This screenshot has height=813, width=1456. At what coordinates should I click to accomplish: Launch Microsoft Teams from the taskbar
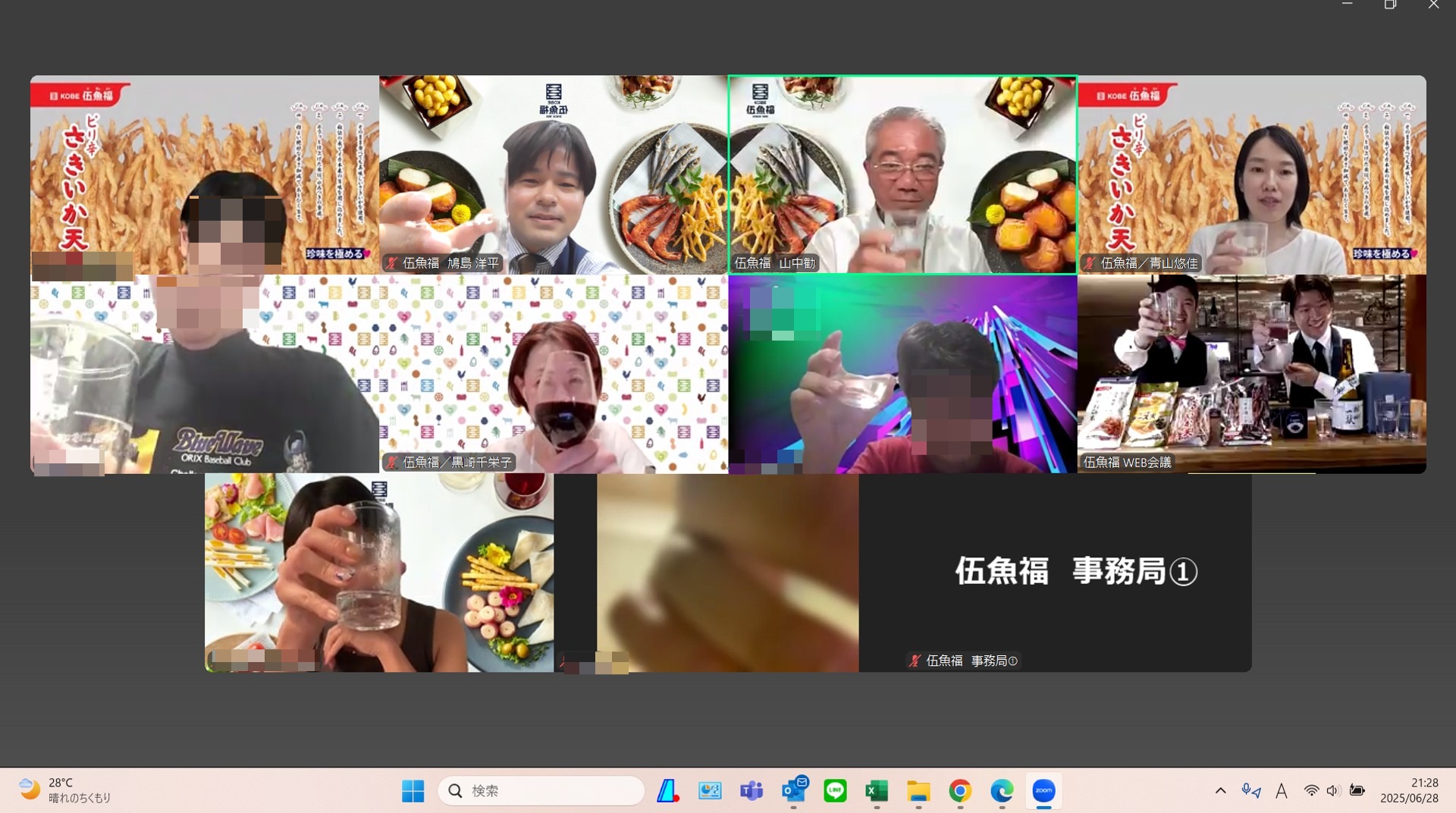pos(752,791)
